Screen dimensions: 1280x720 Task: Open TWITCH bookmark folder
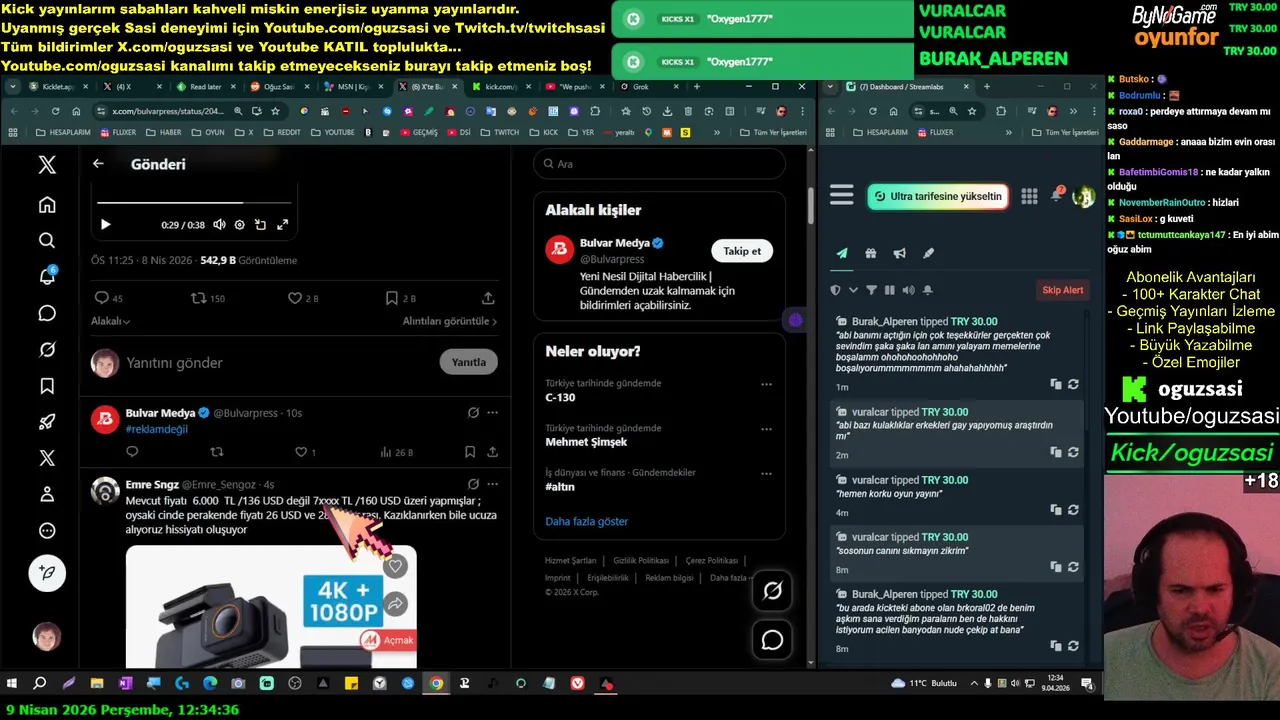501,132
